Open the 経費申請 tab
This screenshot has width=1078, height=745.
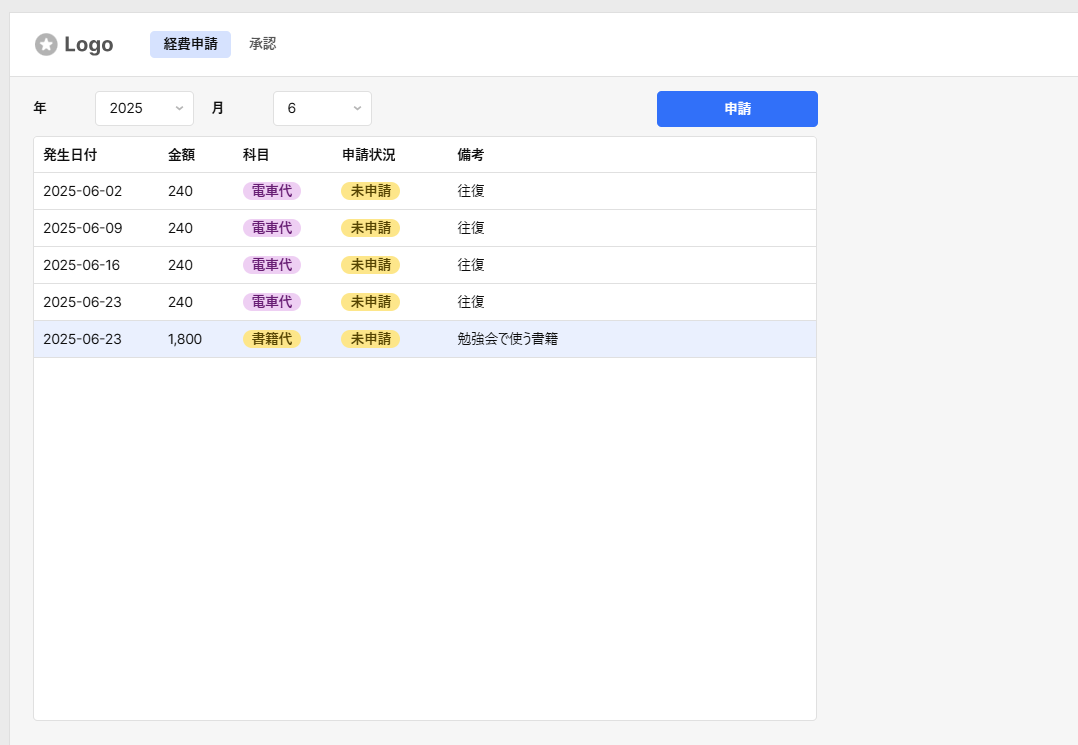coord(190,44)
